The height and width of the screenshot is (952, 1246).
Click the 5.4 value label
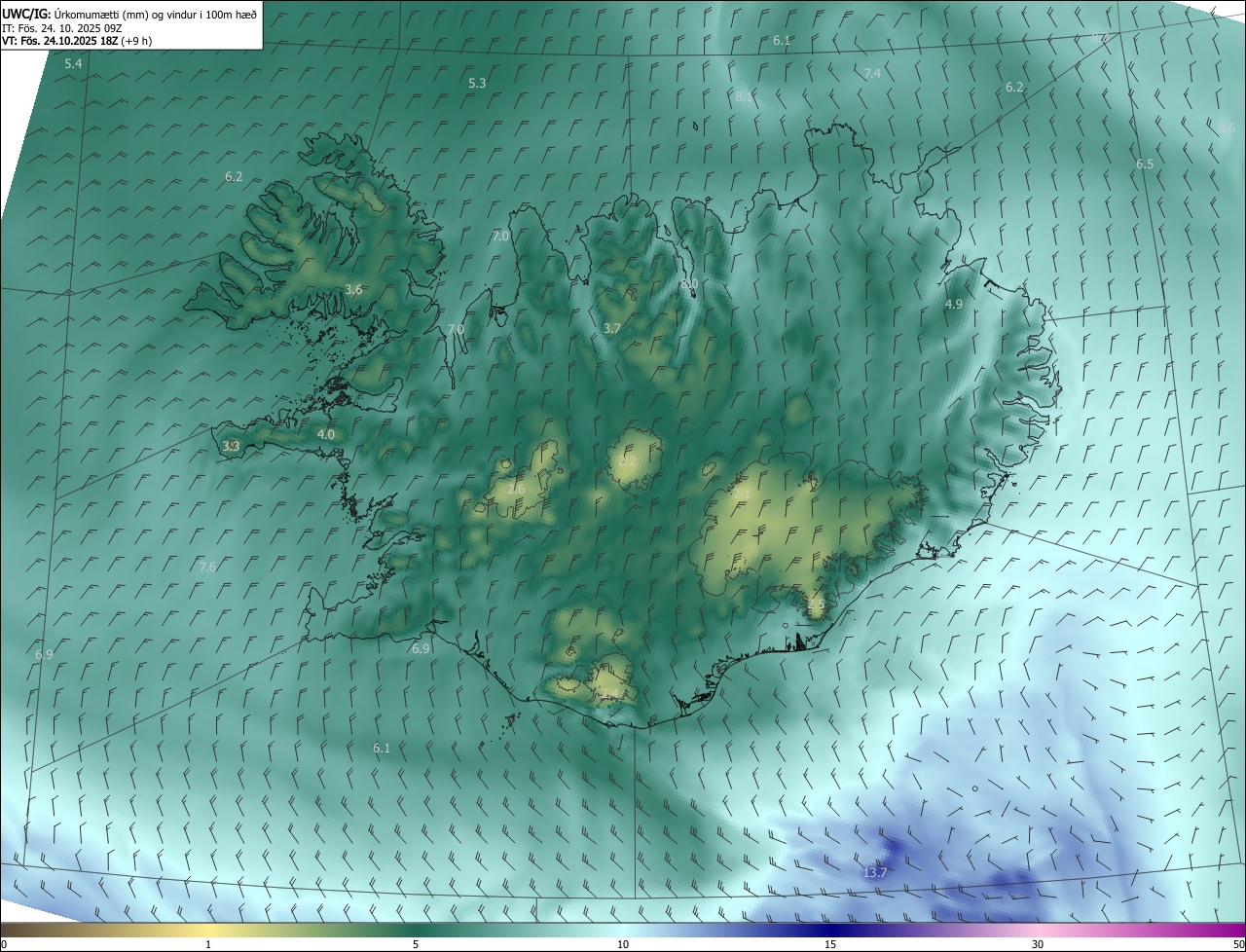click(x=73, y=63)
